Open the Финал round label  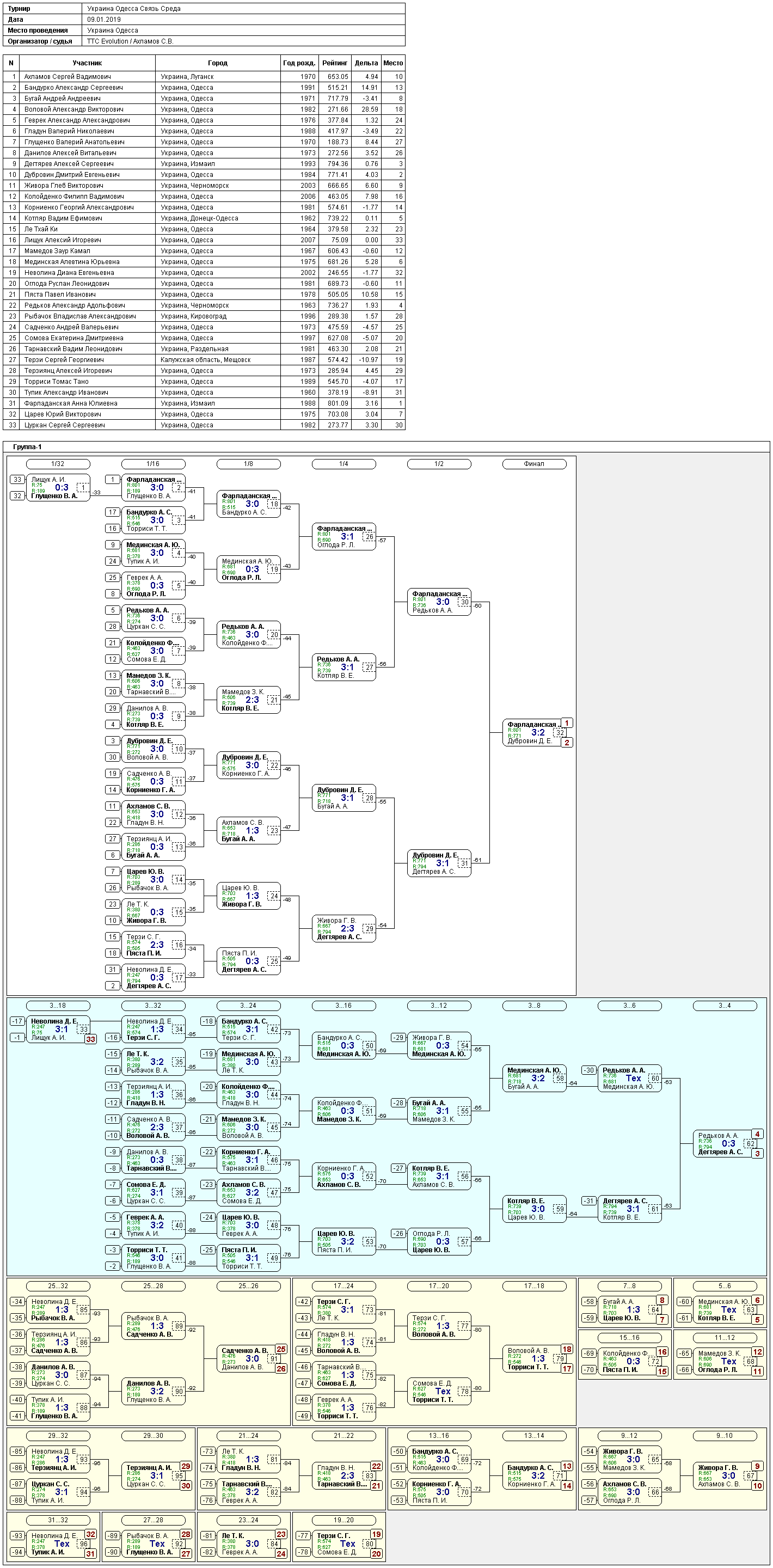coord(535,464)
